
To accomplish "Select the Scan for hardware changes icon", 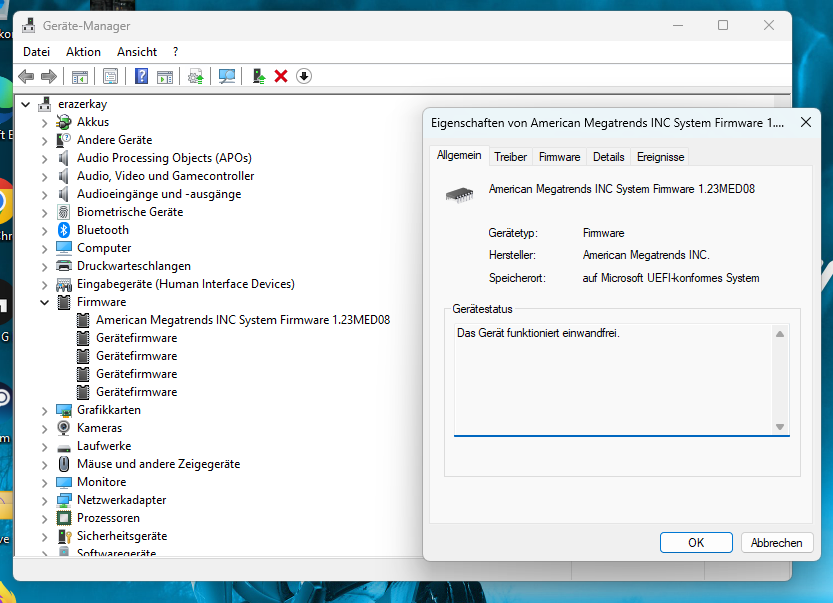I will [x=227, y=76].
